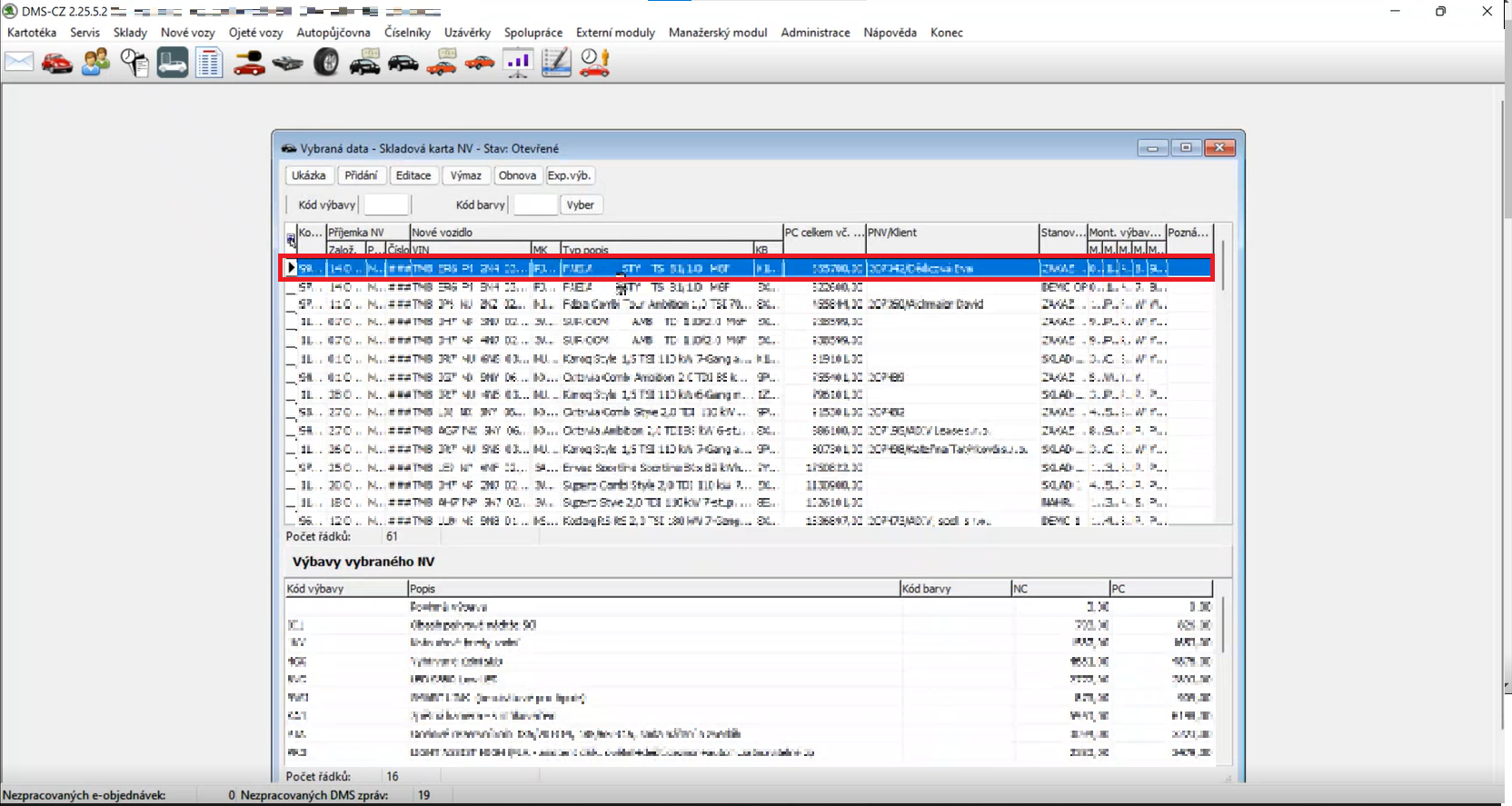
Task: Open the Číselníky menu
Action: [x=407, y=33]
